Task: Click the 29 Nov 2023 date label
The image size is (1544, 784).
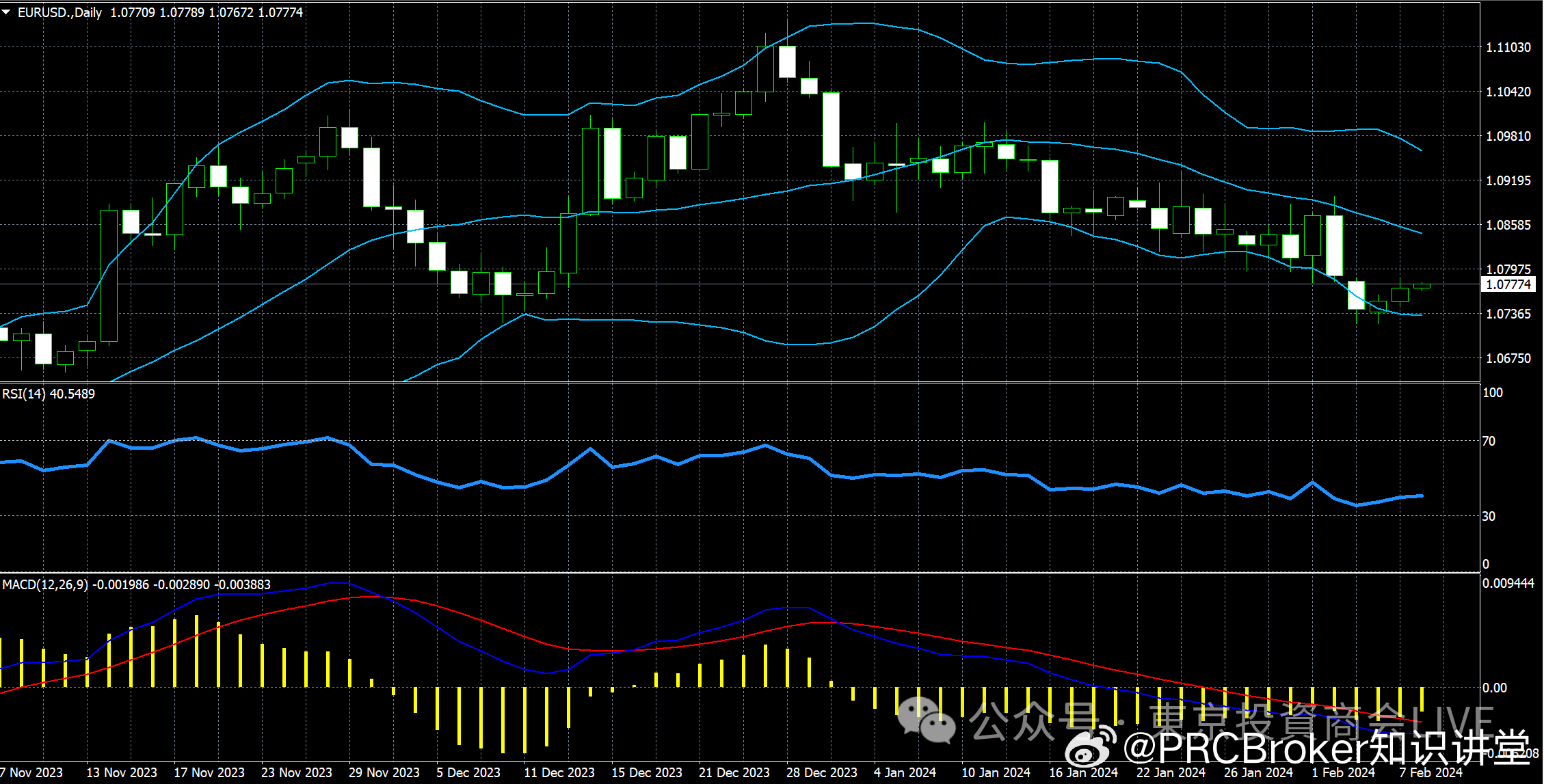Action: [x=384, y=772]
